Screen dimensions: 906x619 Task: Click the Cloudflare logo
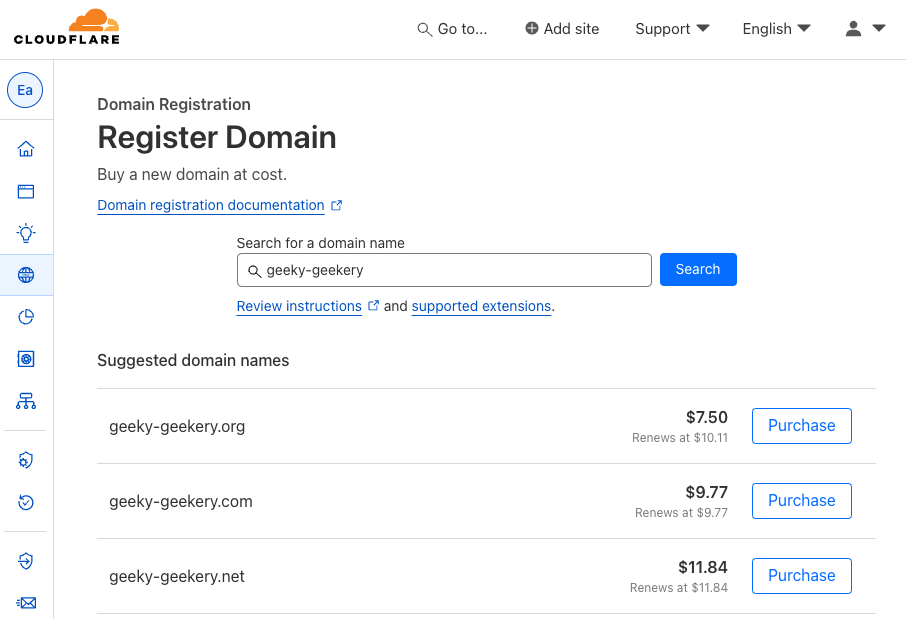66,28
